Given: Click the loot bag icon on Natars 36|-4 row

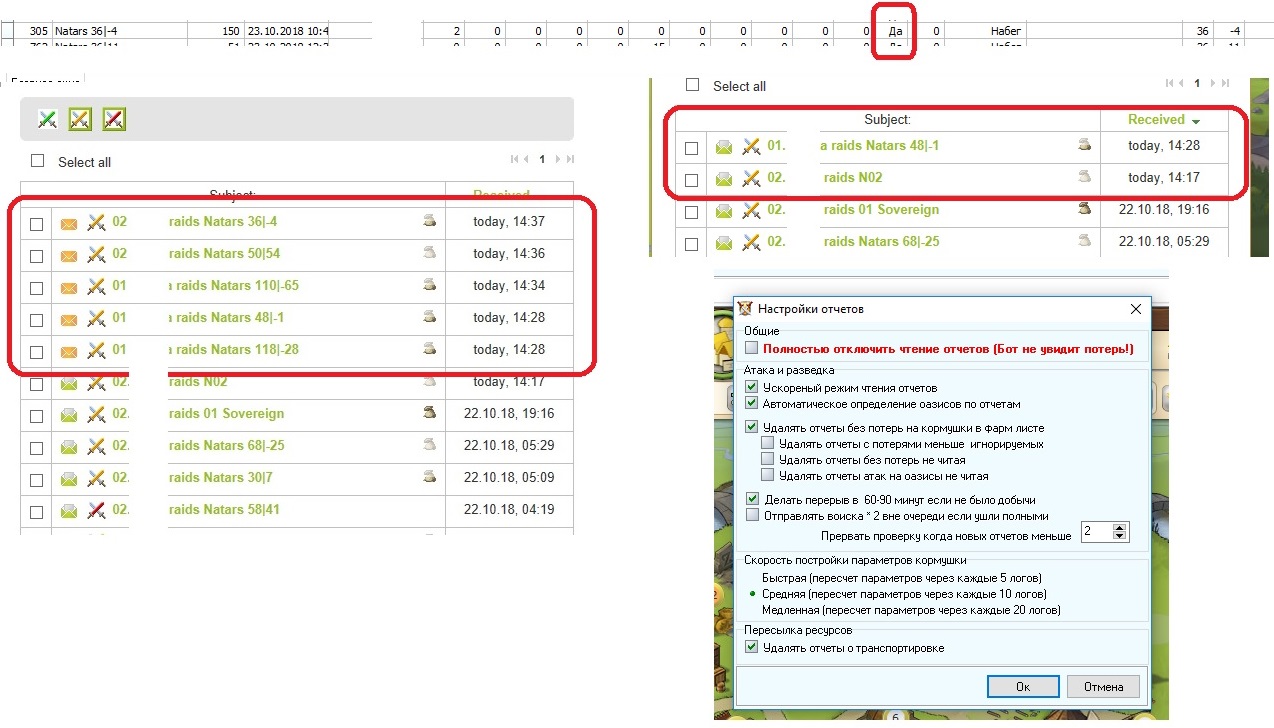Looking at the screenshot, I should (430, 221).
